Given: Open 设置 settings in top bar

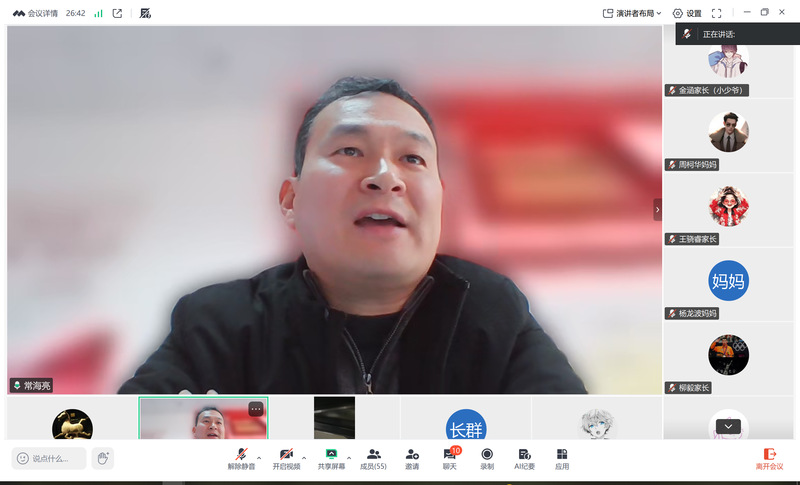Looking at the screenshot, I should coord(687,13).
